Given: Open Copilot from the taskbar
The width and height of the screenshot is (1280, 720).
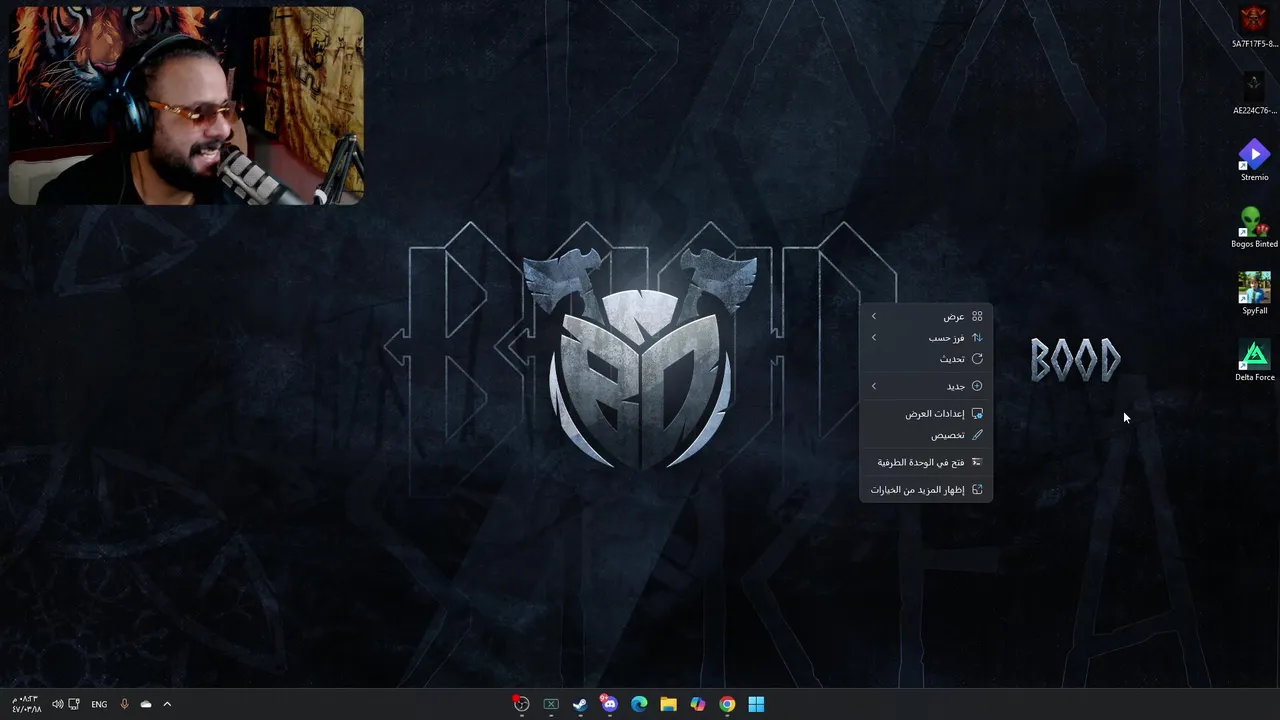Looking at the screenshot, I should 698,704.
